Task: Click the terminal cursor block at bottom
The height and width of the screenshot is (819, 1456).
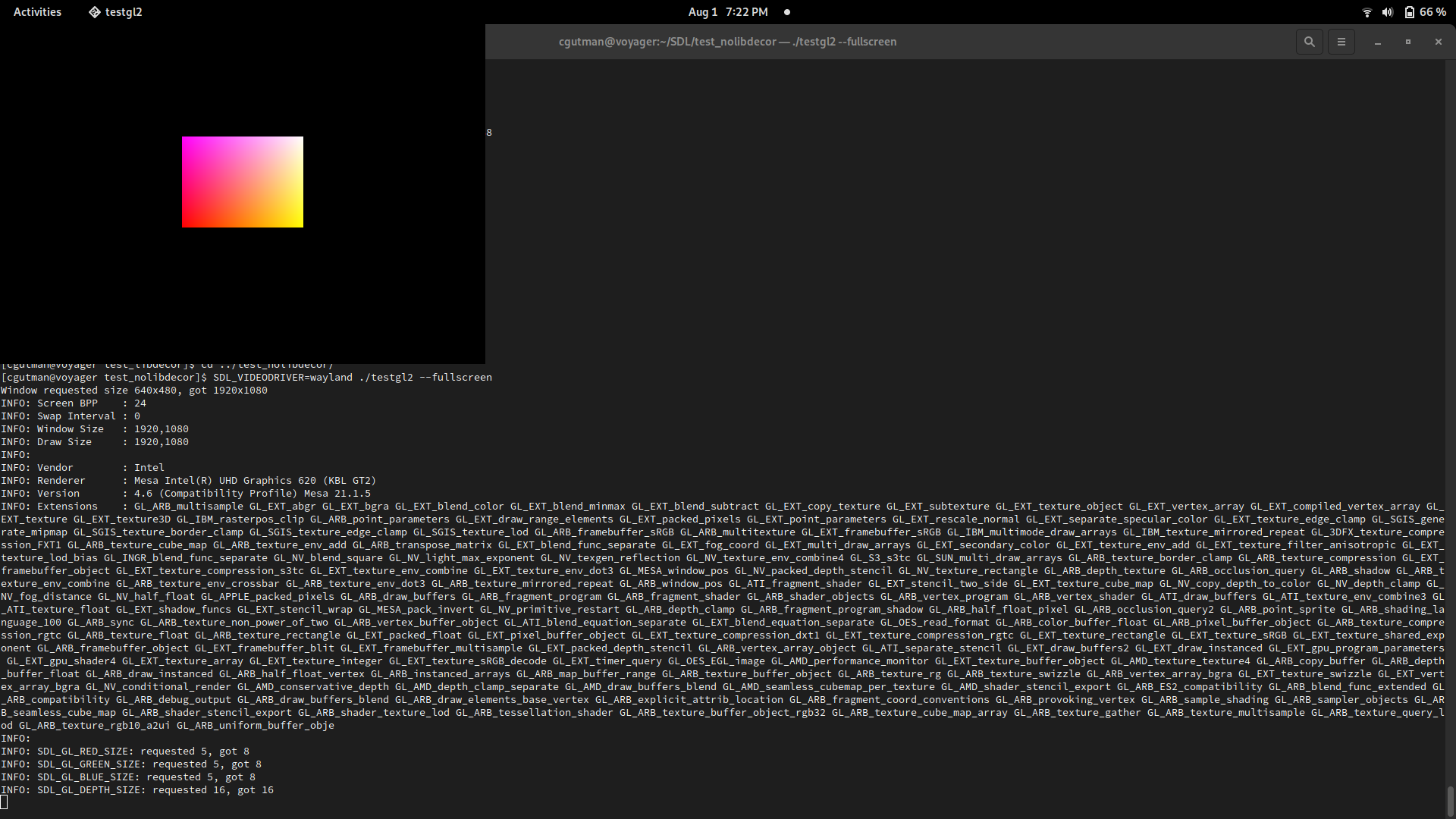Action: click(x=4, y=802)
